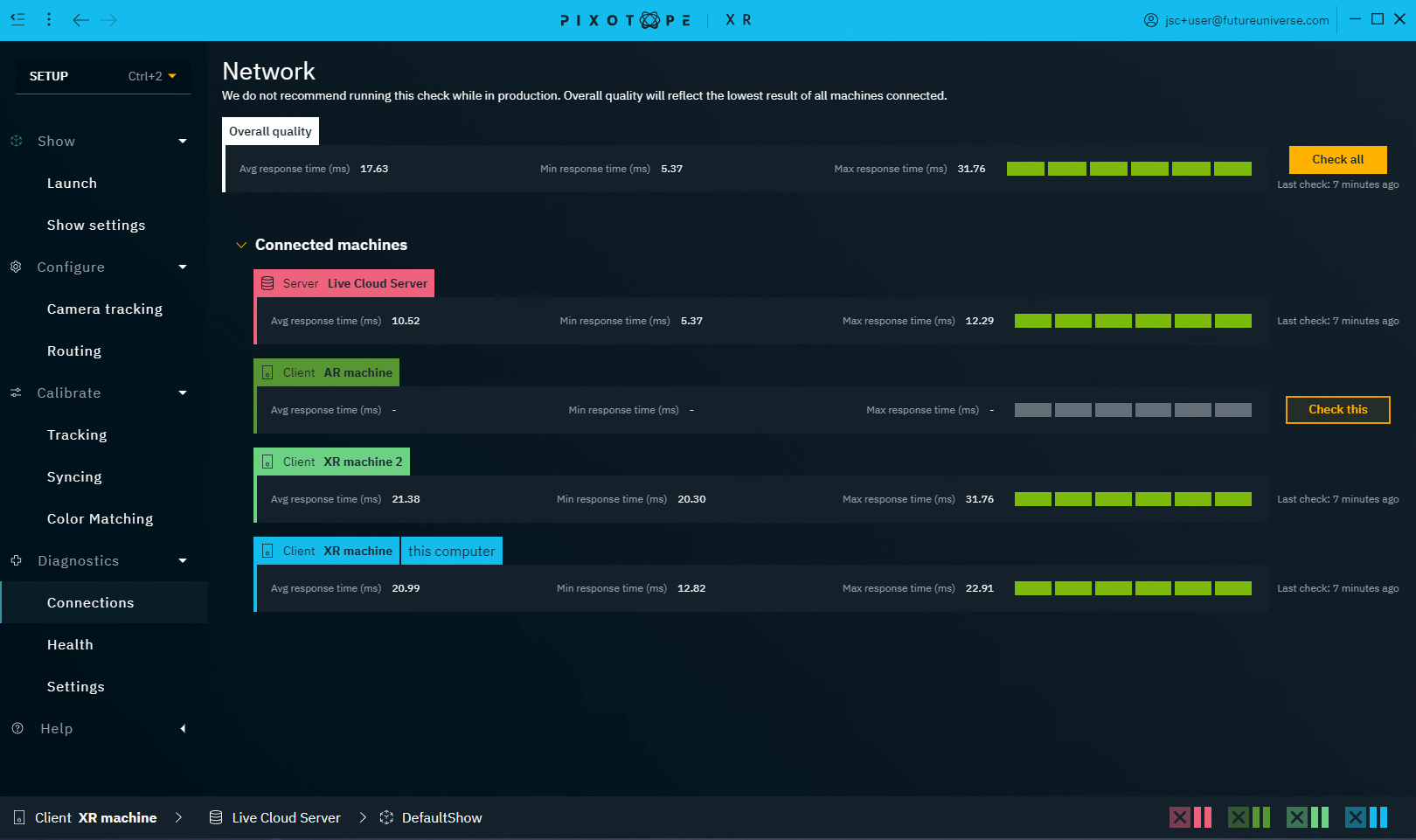This screenshot has width=1416, height=840.
Task: Click the server icon beside Live Cloud Server breadcrumb
Action: pos(215,817)
